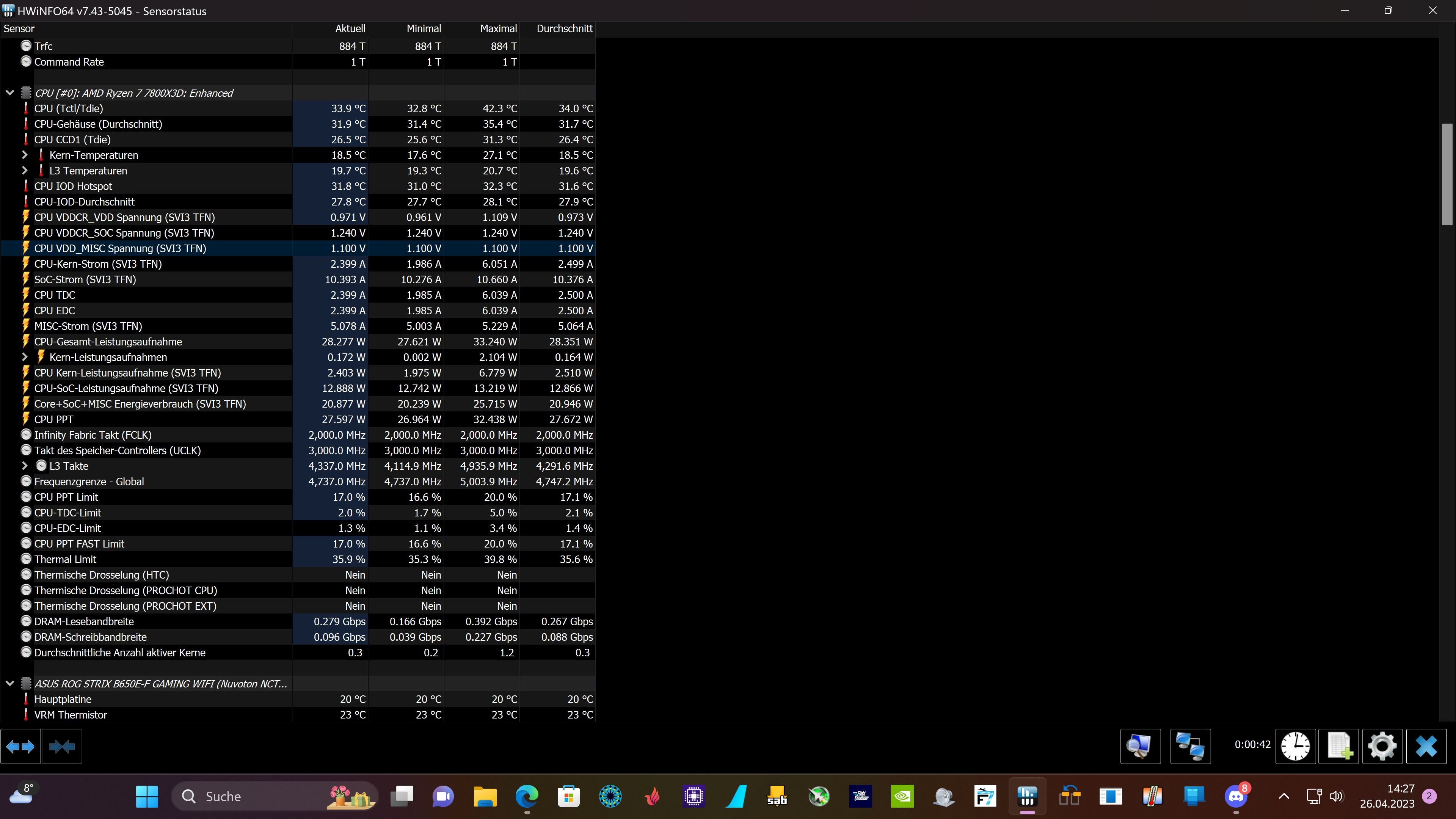The image size is (1456, 819).
Task: Collapse the CPU [#0] AMD Ryzen 7 7800X3D group
Action: coord(9,93)
